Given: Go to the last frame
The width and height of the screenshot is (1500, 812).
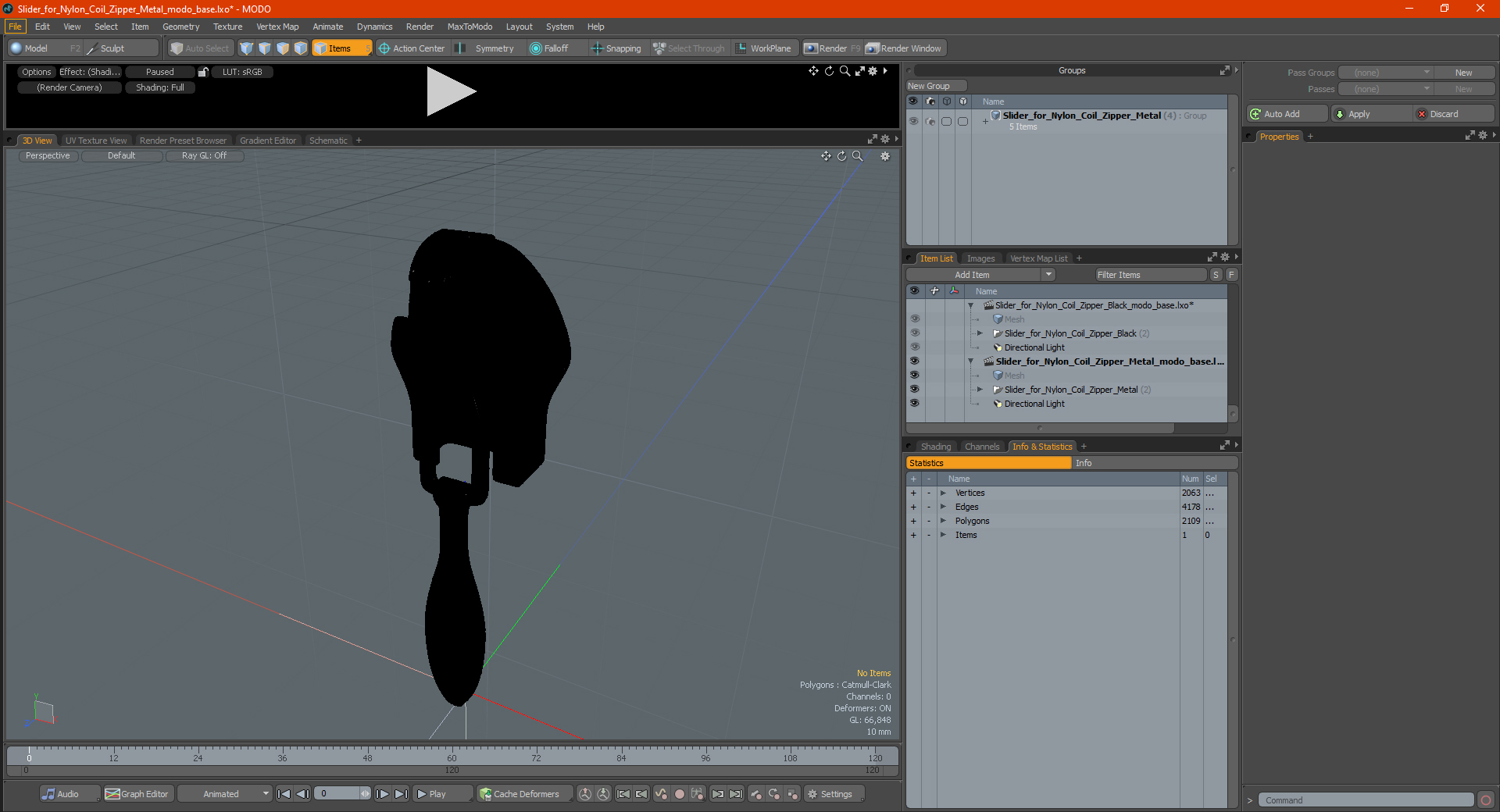Looking at the screenshot, I should point(401,794).
